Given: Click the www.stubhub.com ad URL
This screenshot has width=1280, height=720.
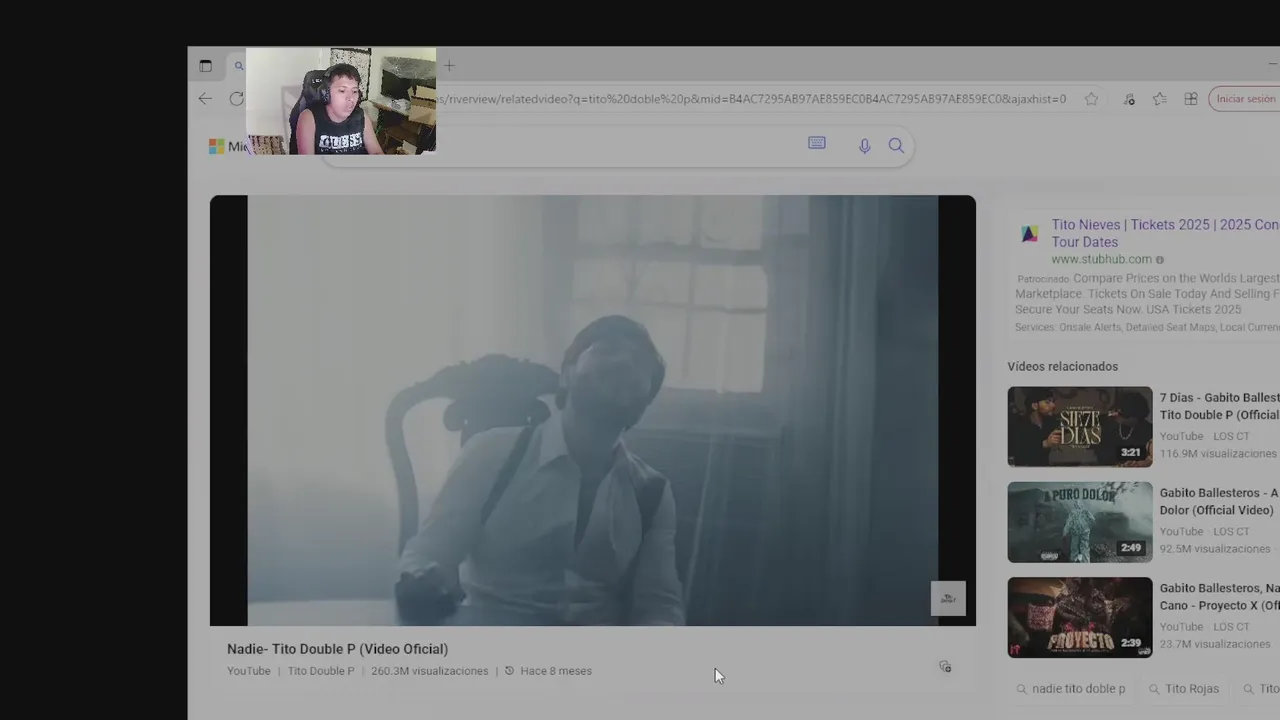Looking at the screenshot, I should tap(1101, 259).
